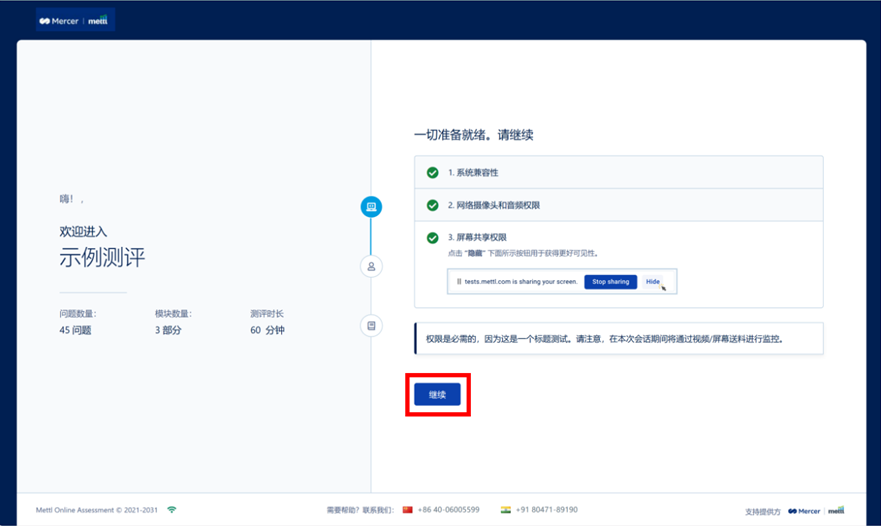This screenshot has width=881, height=526.
Task: Click the +91 80471-89190 phone number
Action: [x=547, y=510]
